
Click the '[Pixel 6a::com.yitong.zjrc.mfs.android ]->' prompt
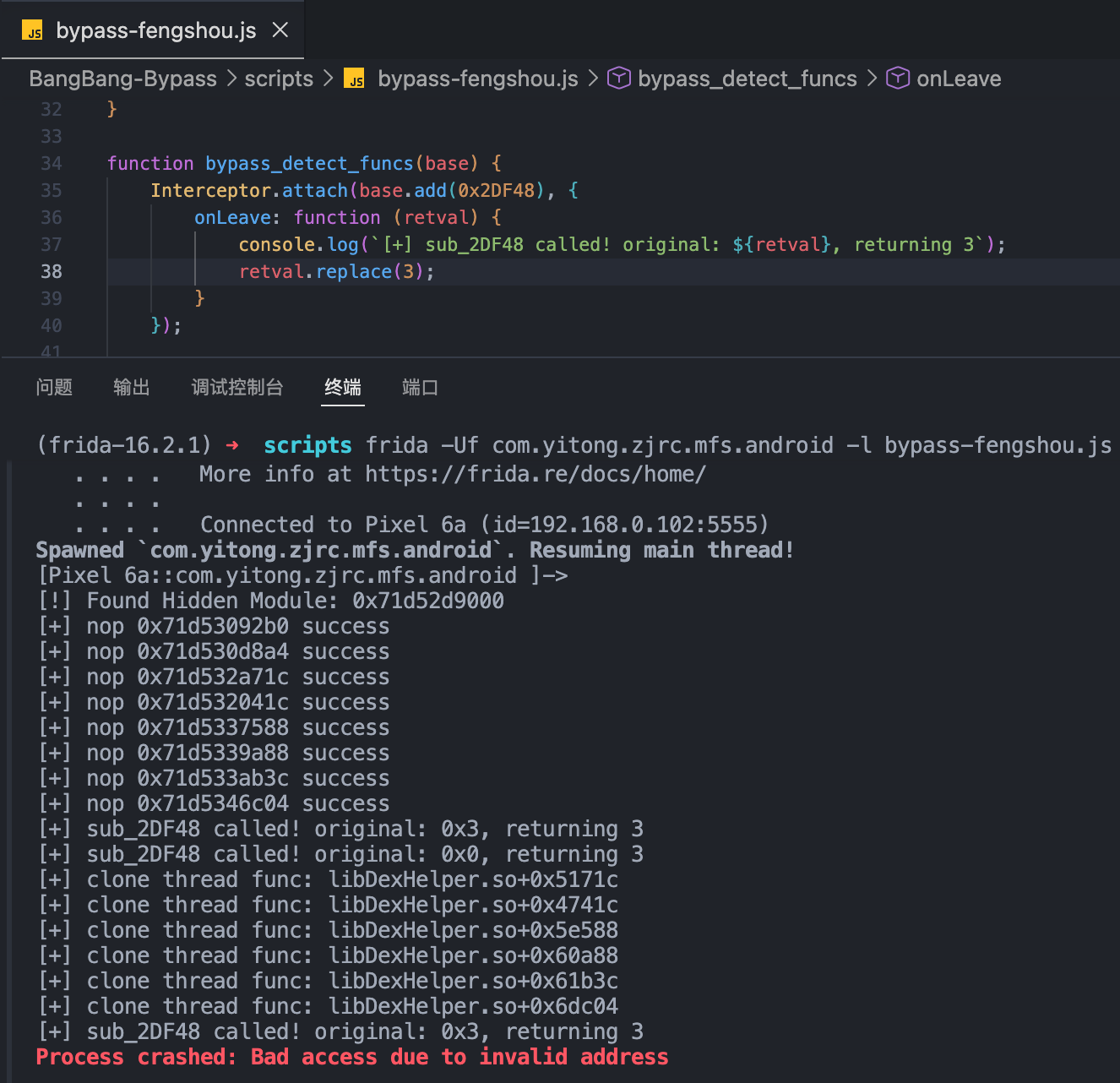click(x=303, y=575)
